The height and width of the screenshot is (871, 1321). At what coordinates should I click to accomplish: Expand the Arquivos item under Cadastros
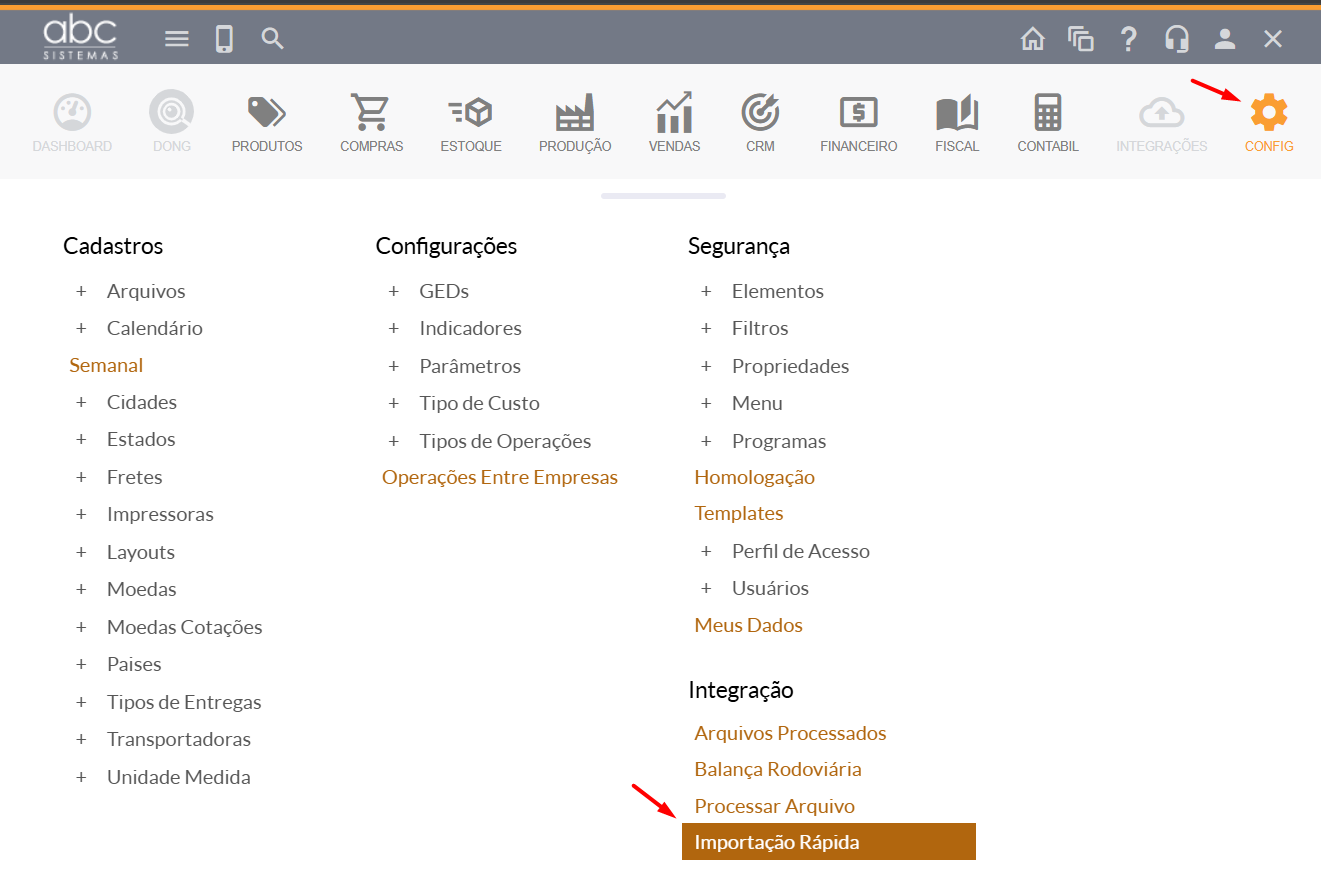point(81,291)
